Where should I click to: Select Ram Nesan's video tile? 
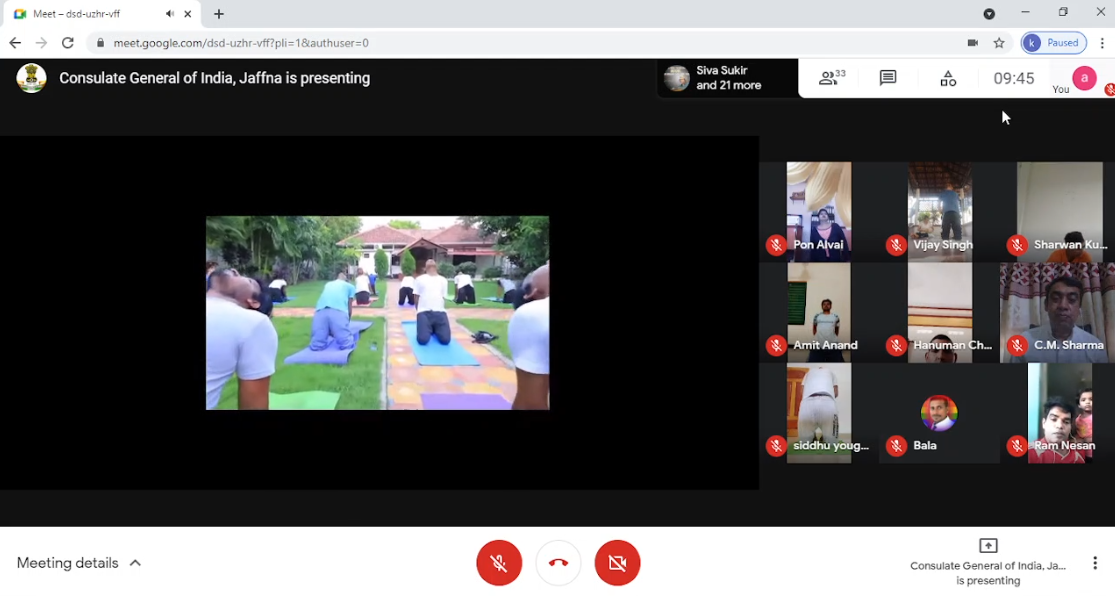1059,413
